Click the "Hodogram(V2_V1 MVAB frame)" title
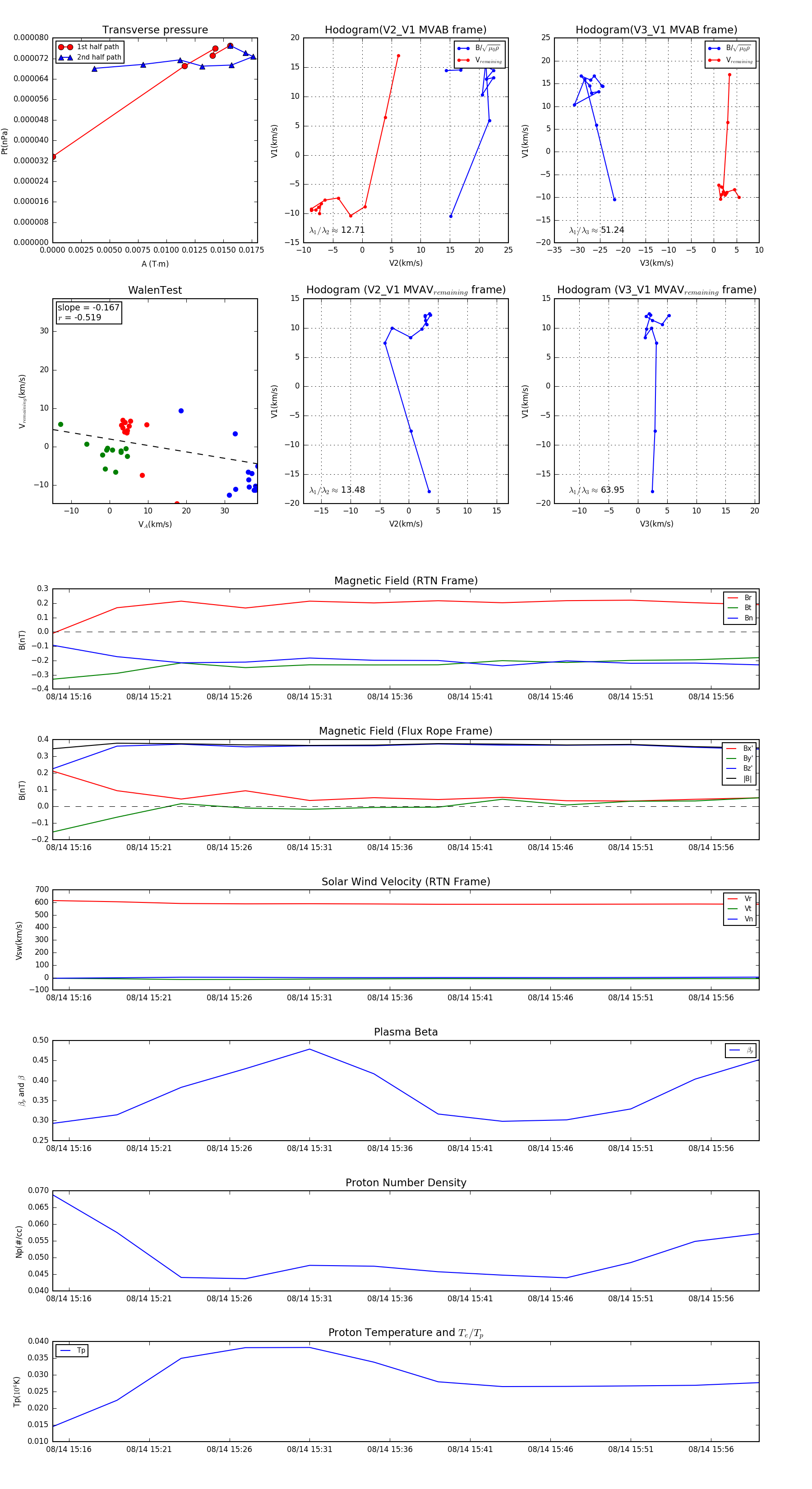This screenshot has height=1489, width=812. 406,30
